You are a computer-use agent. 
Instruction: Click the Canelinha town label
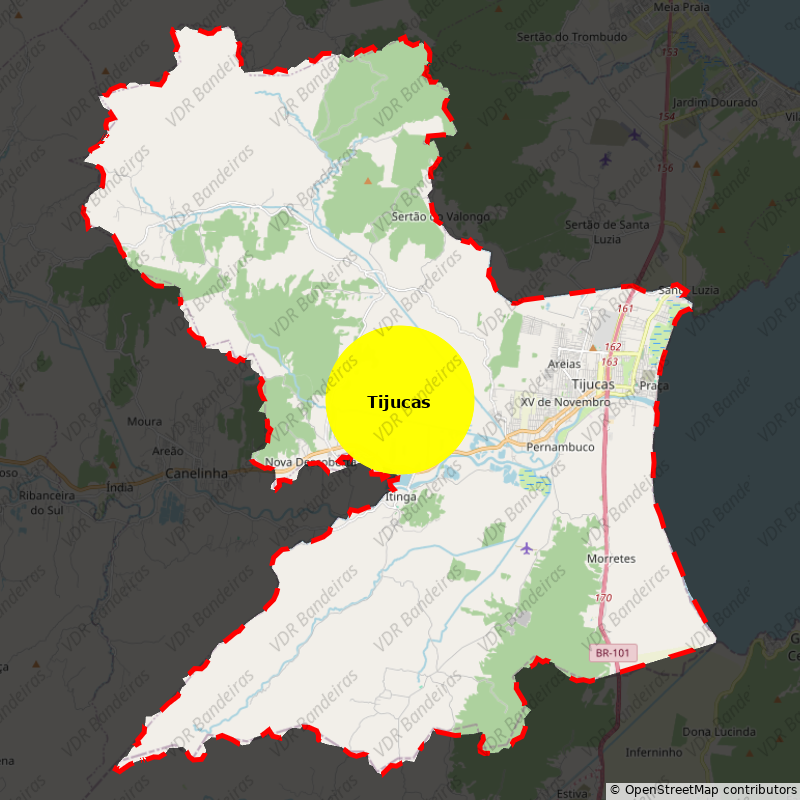[x=196, y=473]
